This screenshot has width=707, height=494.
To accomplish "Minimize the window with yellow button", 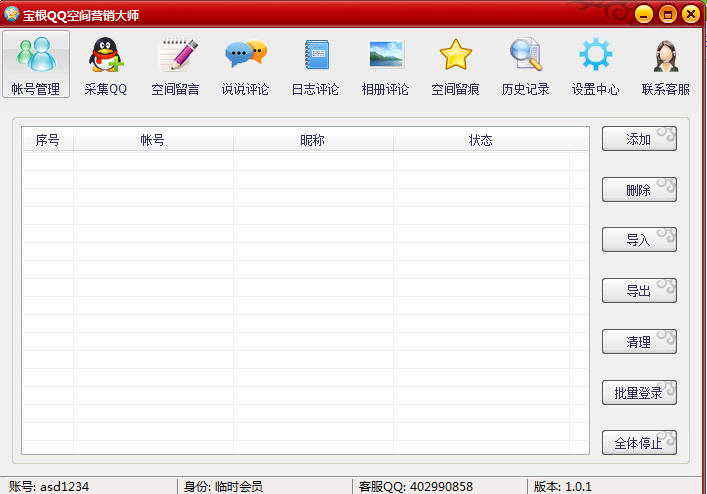I will pyautogui.click(x=644, y=14).
